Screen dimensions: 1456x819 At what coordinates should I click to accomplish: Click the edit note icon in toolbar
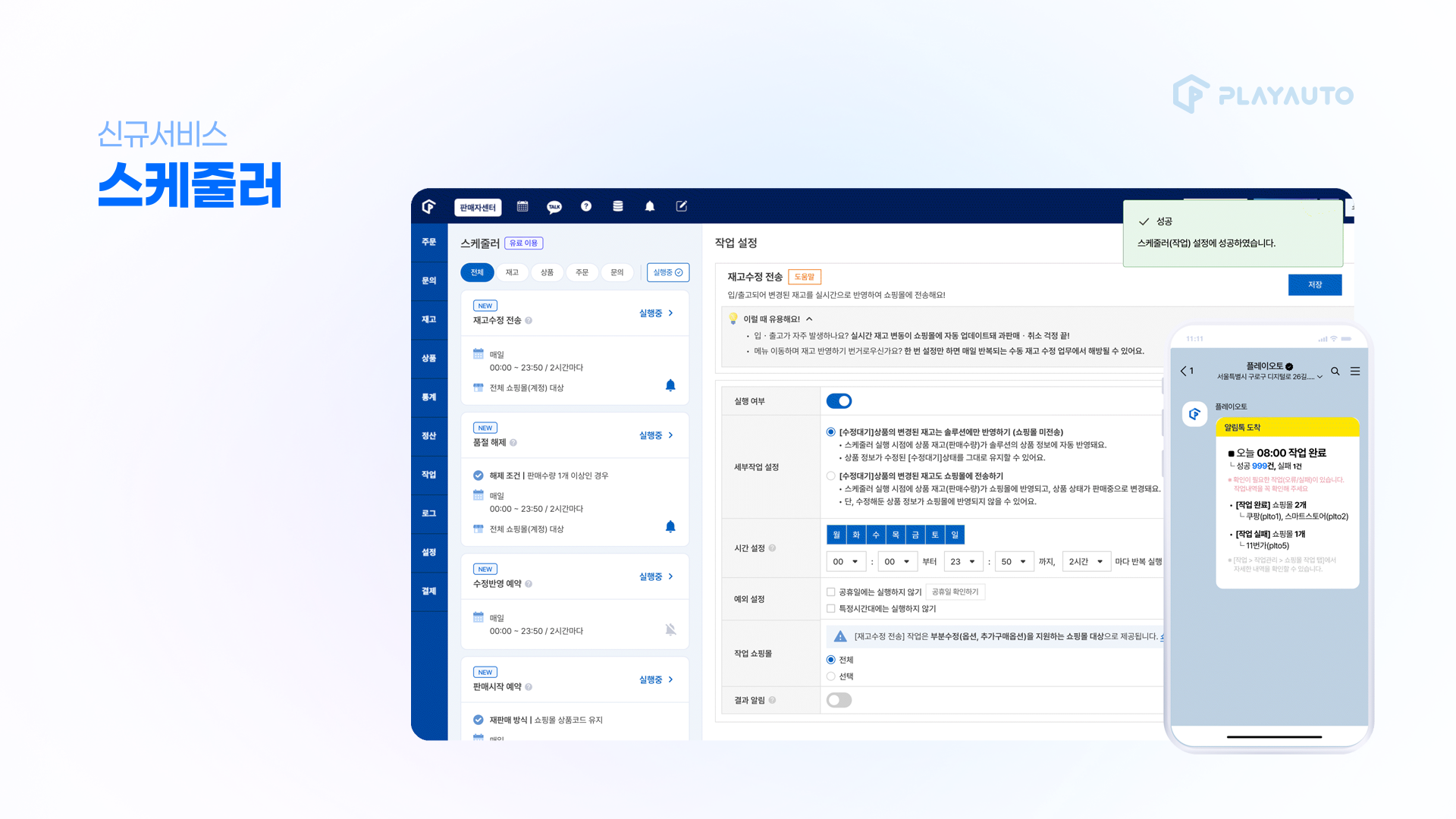click(x=682, y=206)
